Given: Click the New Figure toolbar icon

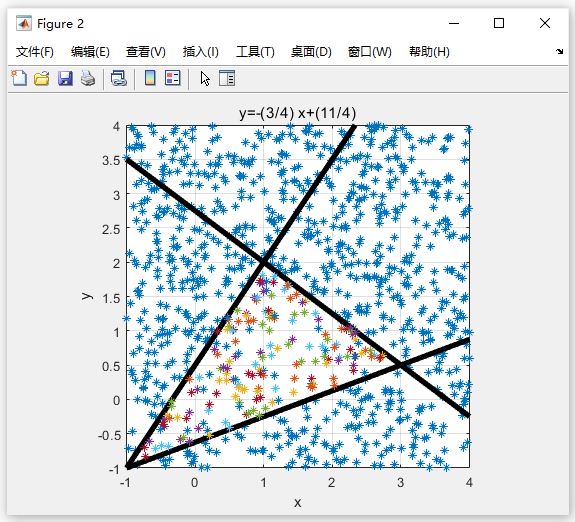Looking at the screenshot, I should (19, 78).
